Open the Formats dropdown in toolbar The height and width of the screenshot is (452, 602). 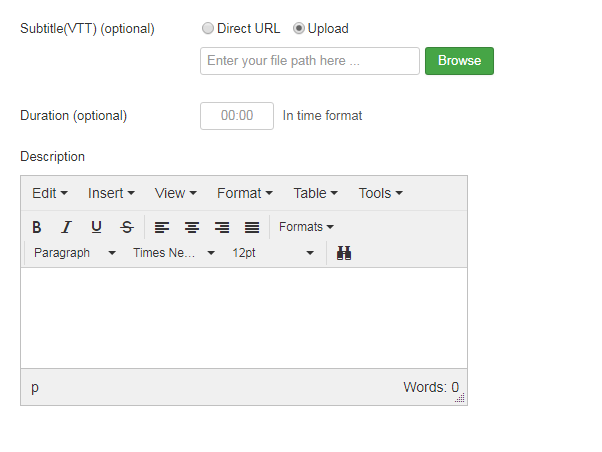tap(306, 227)
